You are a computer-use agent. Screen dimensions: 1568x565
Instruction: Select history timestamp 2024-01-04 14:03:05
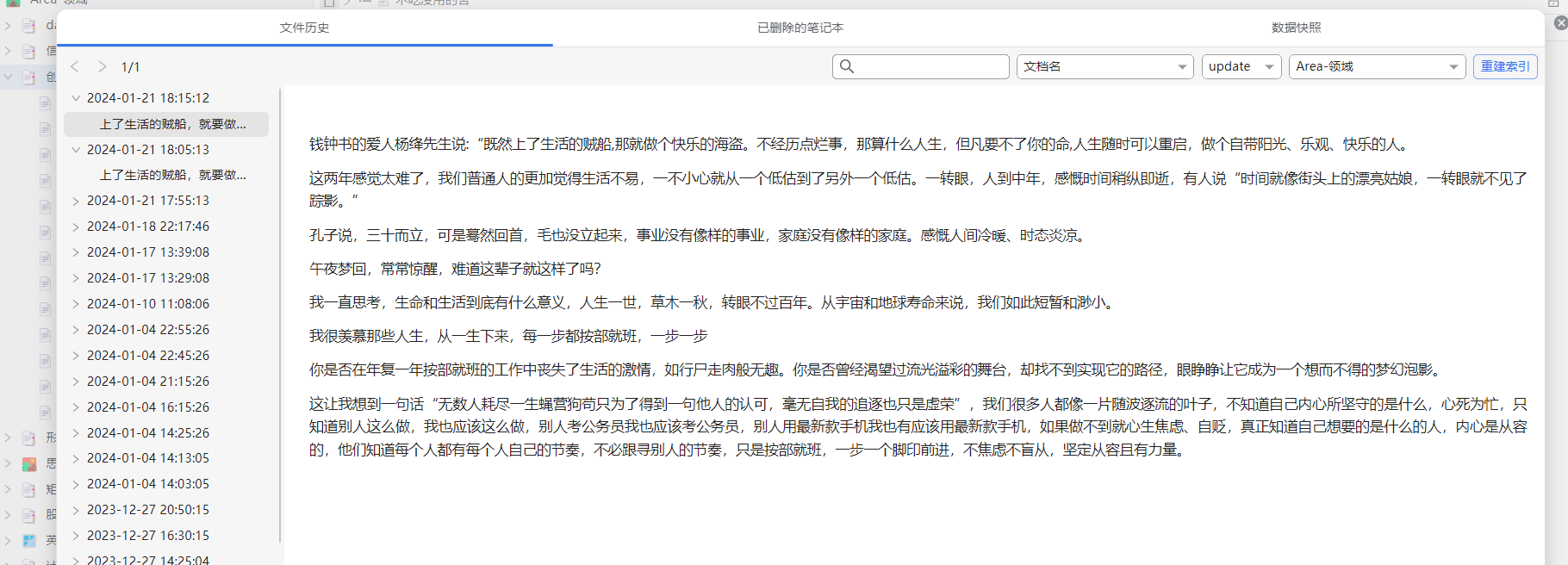click(148, 484)
